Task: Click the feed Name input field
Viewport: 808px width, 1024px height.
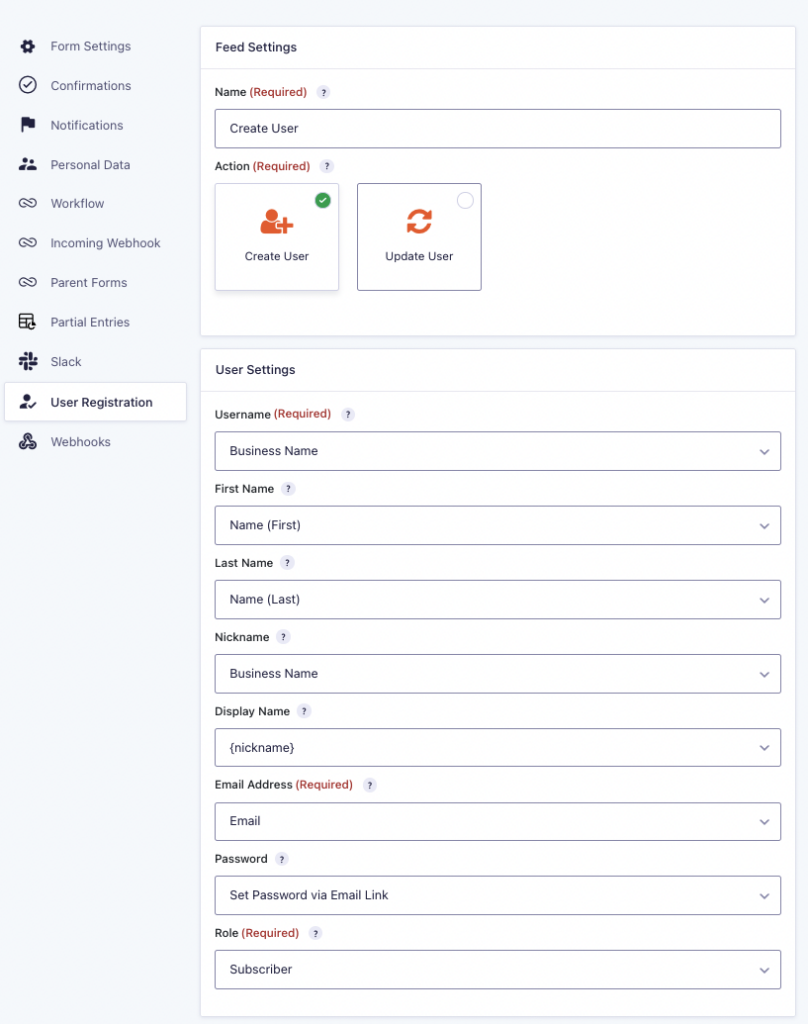Action: tap(497, 129)
